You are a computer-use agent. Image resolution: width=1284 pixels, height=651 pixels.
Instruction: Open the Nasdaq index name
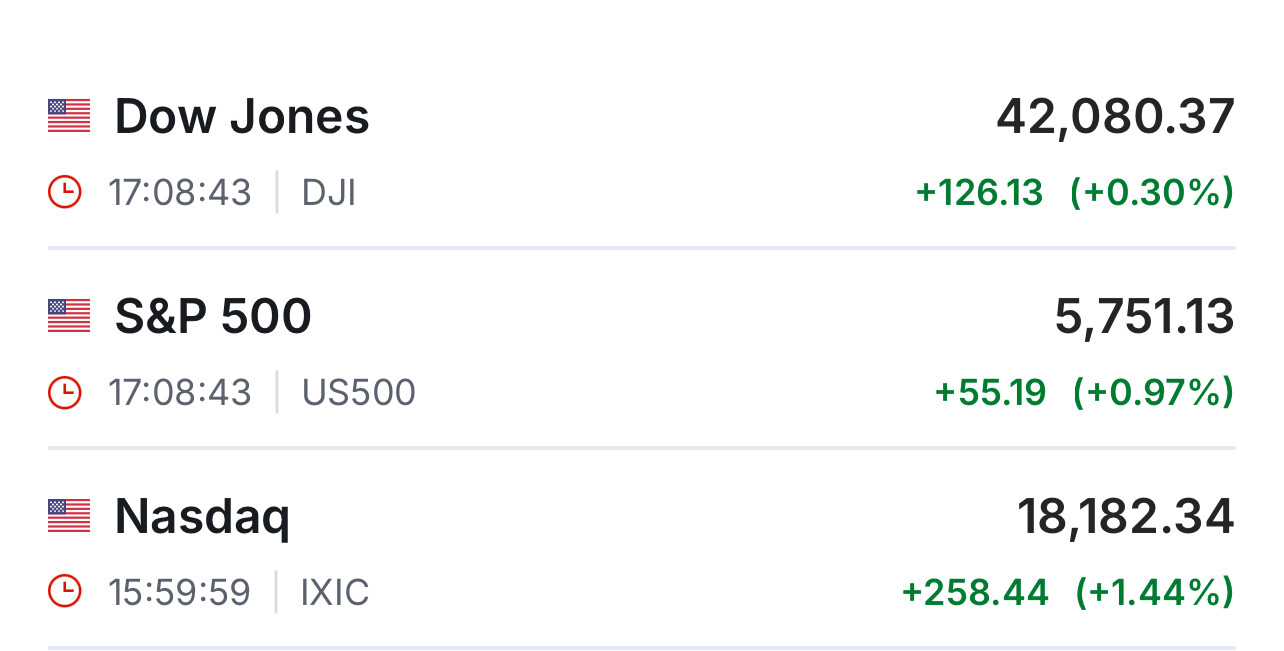point(202,516)
